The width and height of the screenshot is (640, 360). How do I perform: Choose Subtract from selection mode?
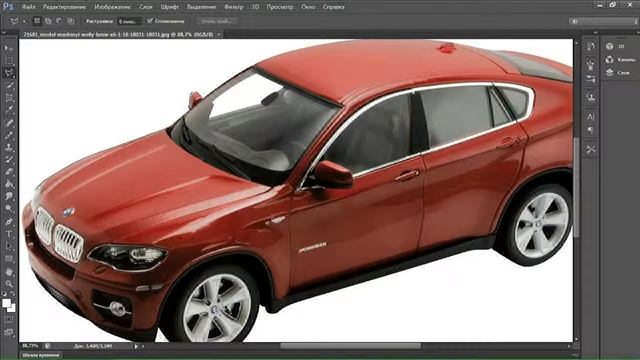tap(59, 21)
